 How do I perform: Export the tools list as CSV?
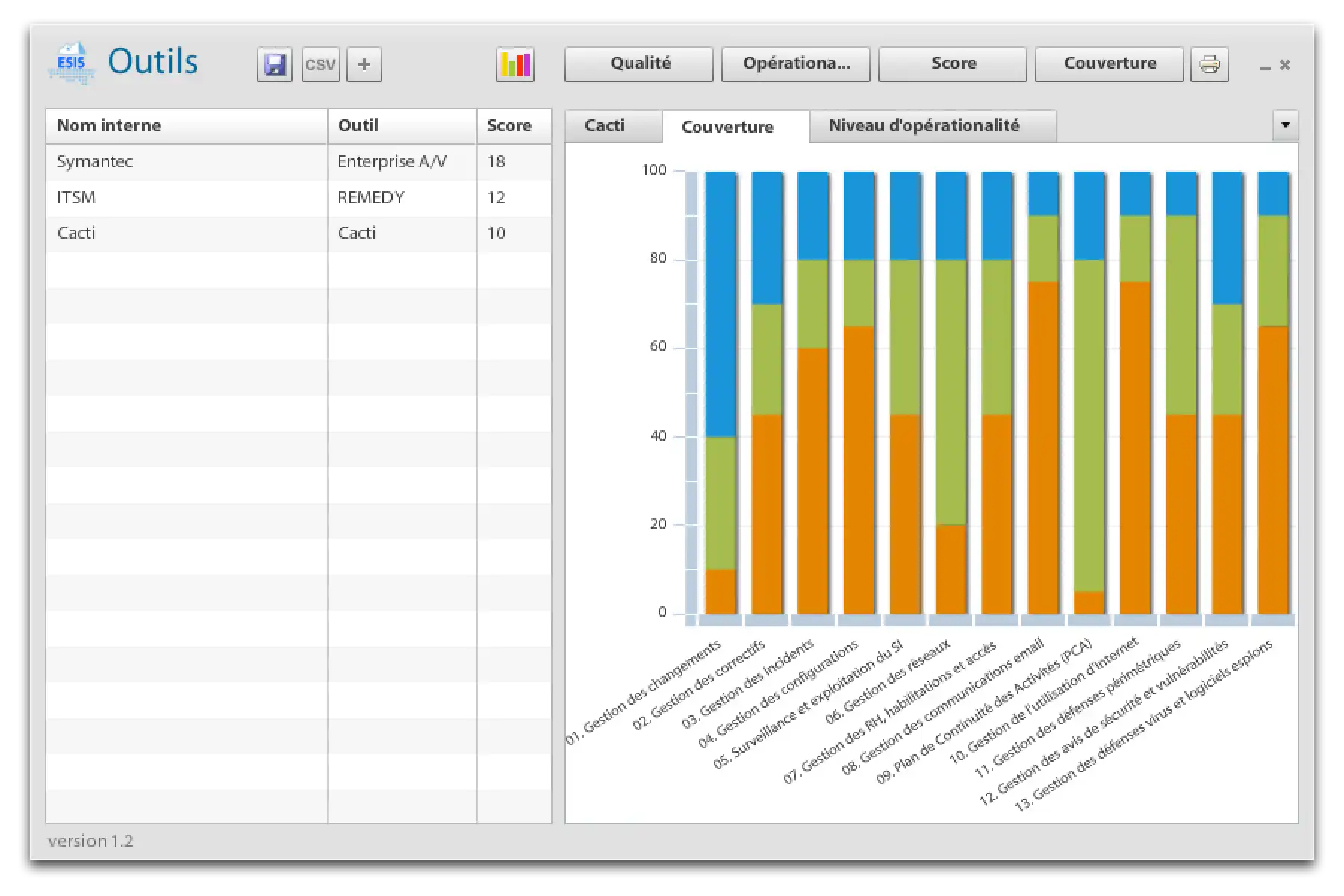320,65
